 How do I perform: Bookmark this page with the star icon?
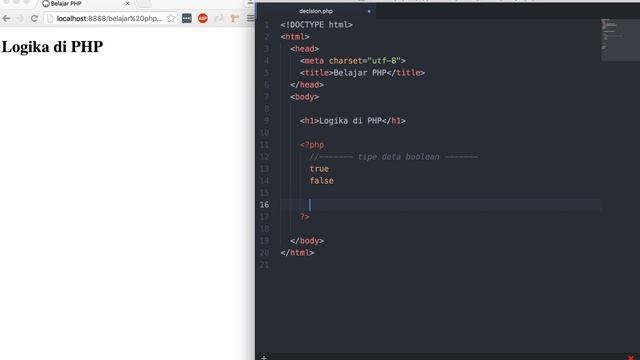click(x=171, y=18)
